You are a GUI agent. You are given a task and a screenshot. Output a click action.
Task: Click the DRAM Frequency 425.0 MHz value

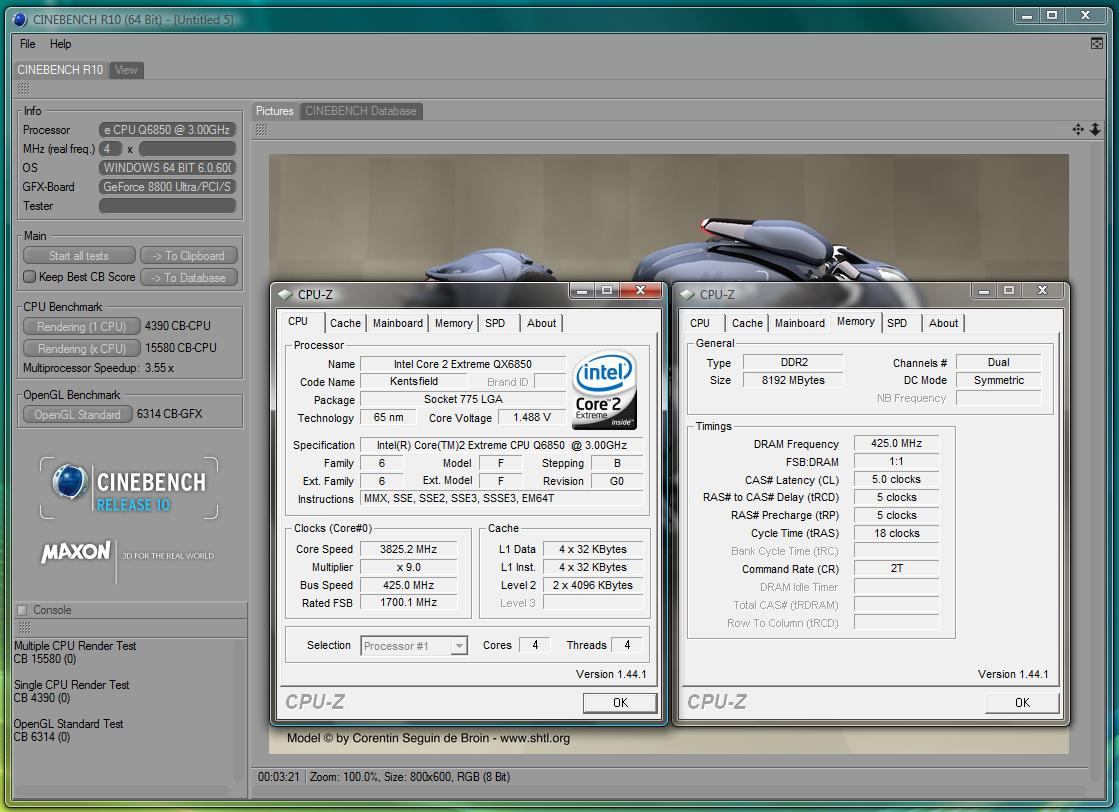point(896,443)
